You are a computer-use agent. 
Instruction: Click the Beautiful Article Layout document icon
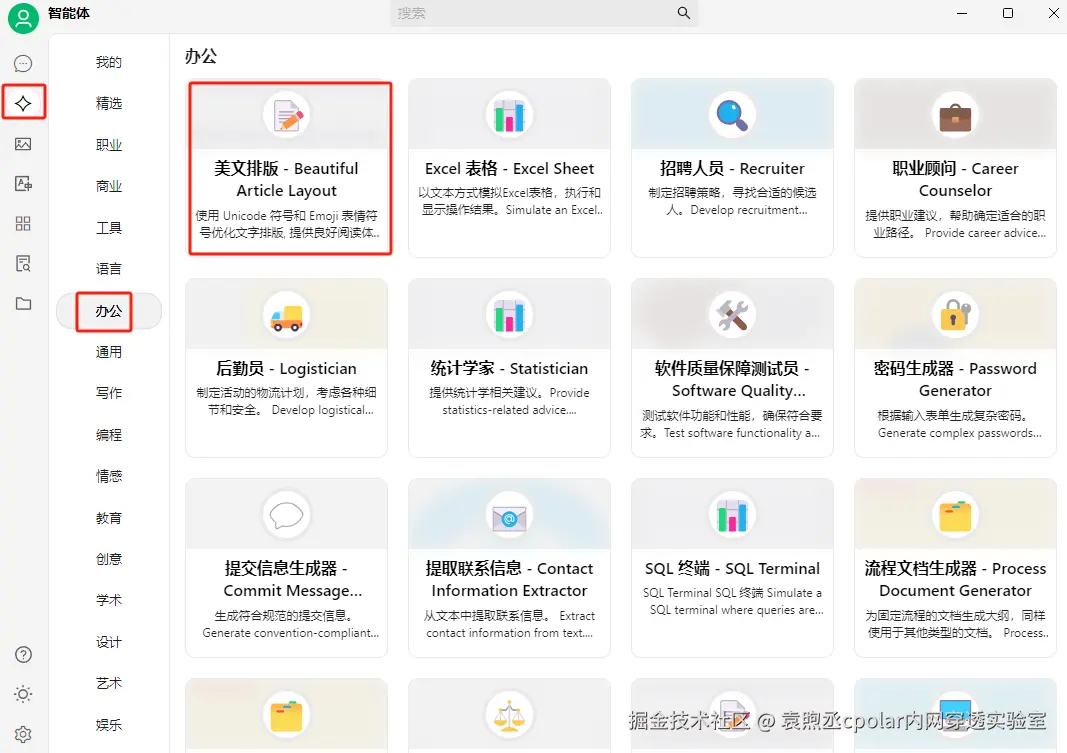[287, 115]
